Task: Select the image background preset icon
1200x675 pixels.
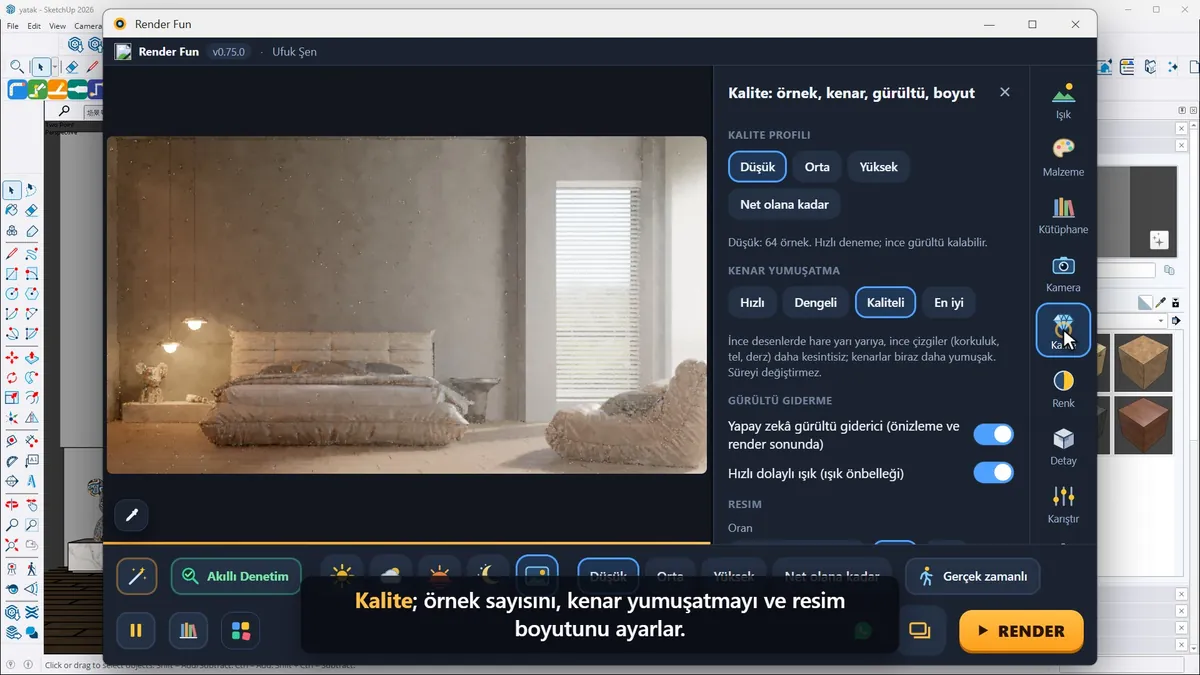Action: click(537, 574)
